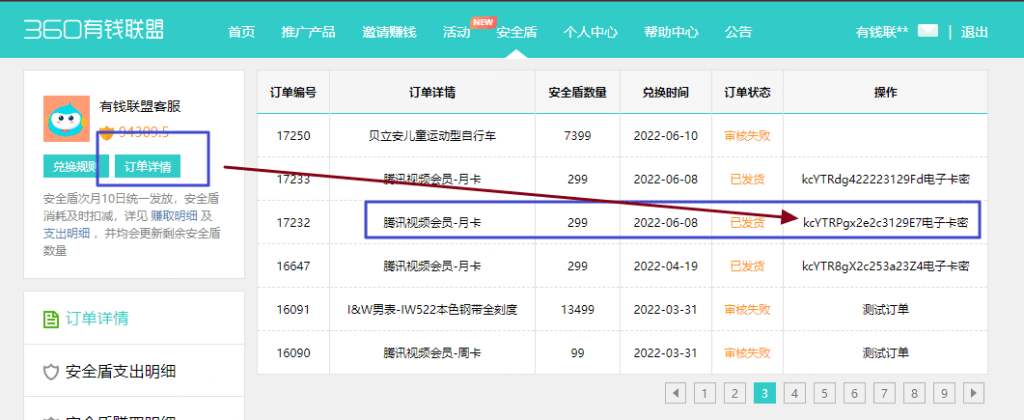Click the teal 订单详情 button under the balance
Screen dimensions: 1024x420
click(x=148, y=167)
